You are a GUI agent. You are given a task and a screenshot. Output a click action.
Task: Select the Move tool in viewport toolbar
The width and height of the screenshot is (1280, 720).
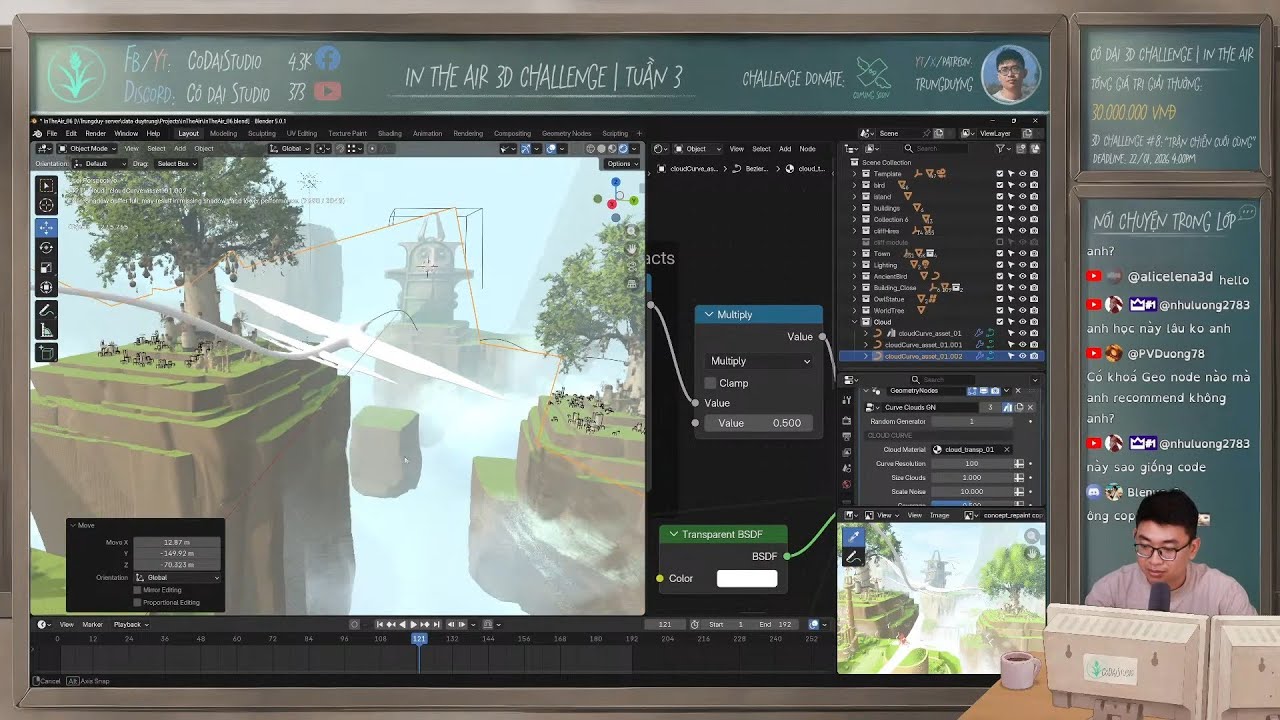(x=46, y=227)
